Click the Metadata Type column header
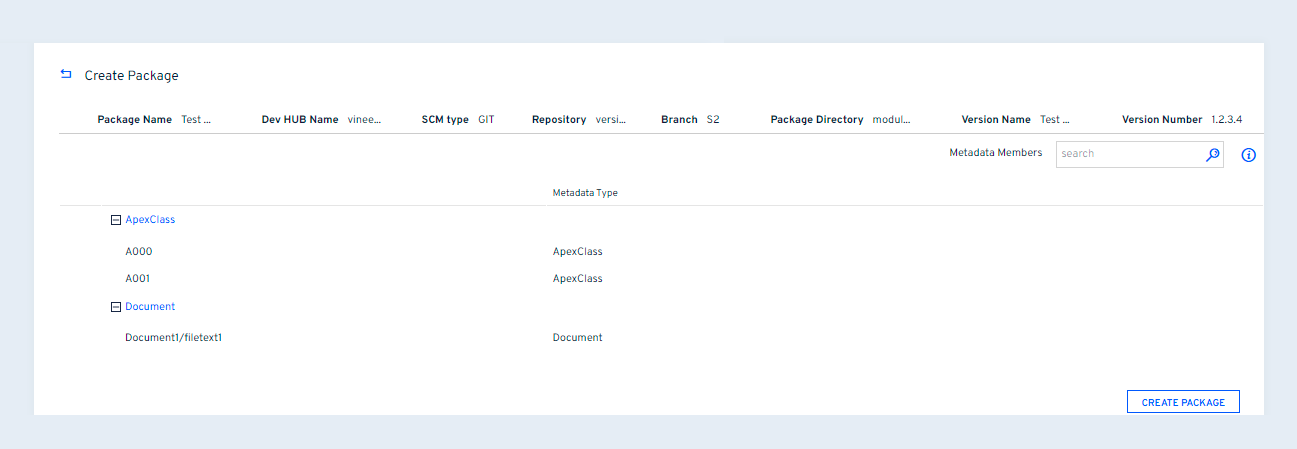Viewport: 1297px width, 449px height. [x=585, y=193]
